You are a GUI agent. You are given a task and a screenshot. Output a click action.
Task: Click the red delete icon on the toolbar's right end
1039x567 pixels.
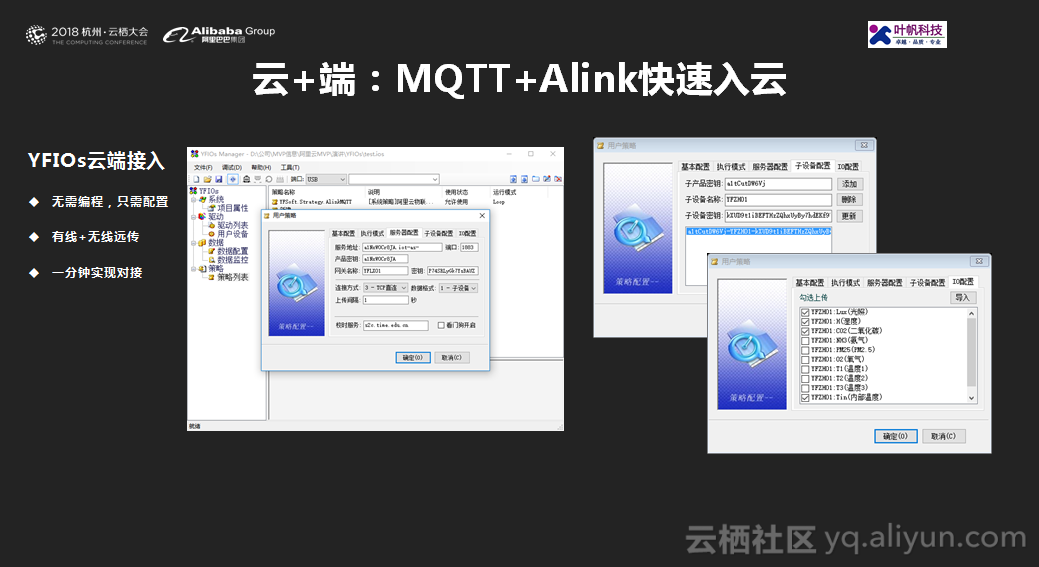(558, 179)
